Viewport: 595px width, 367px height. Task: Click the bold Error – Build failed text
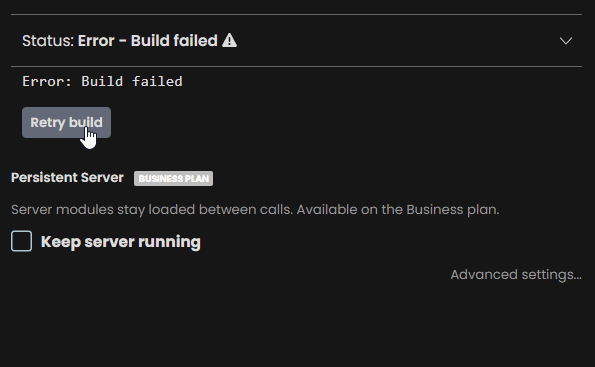point(148,41)
